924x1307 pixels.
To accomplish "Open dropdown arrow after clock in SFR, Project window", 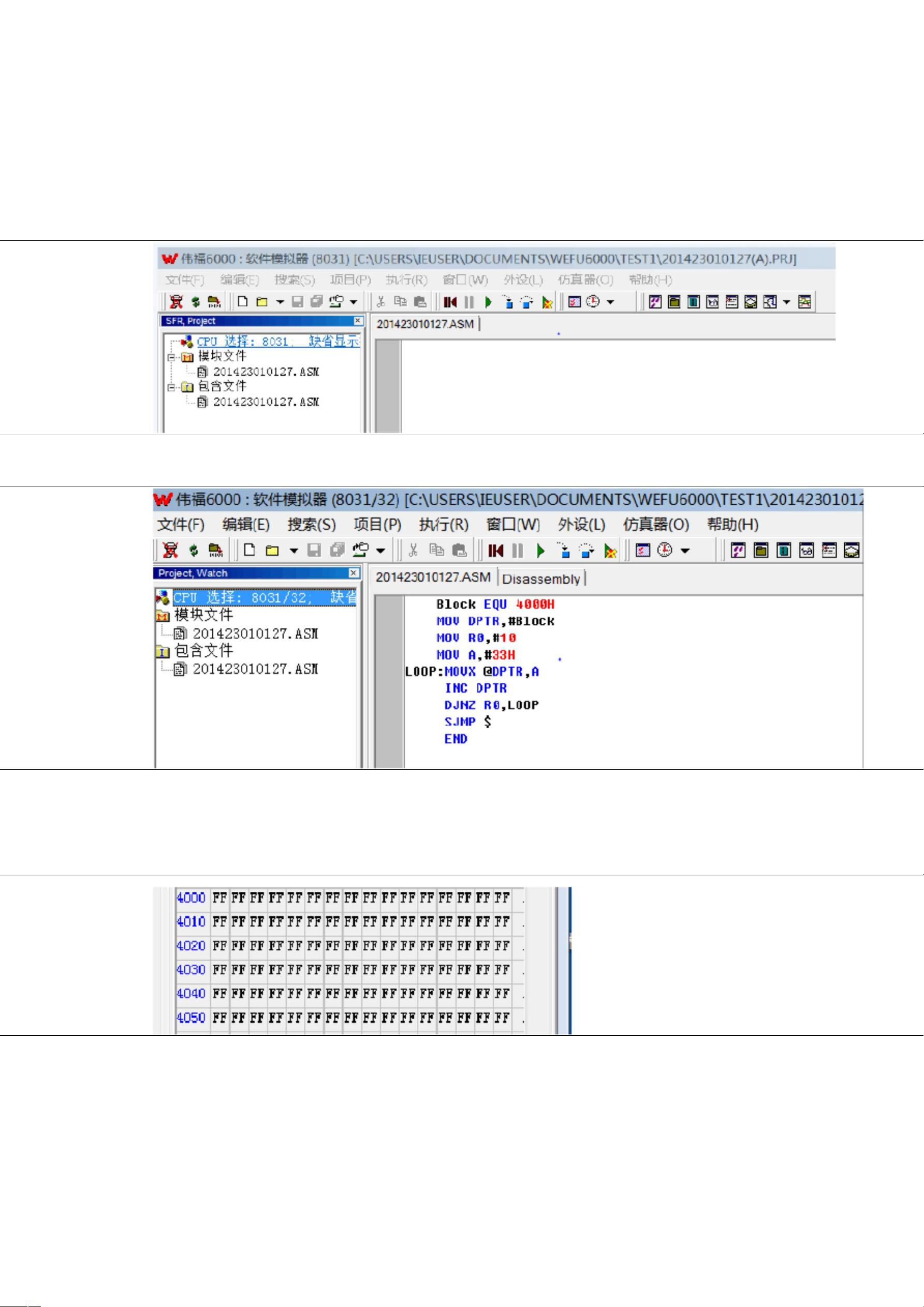I will click(610, 302).
